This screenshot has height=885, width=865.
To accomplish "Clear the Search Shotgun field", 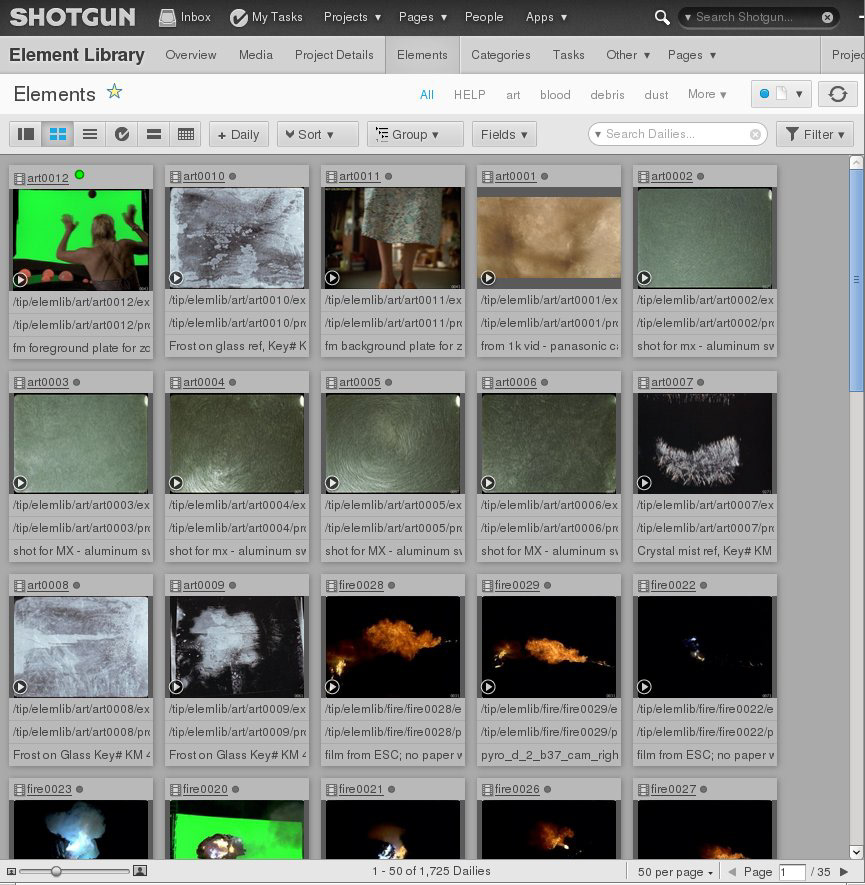I will click(827, 17).
